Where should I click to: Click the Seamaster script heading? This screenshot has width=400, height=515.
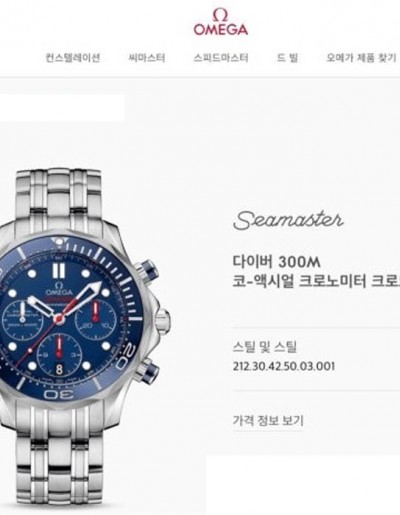click(x=288, y=220)
